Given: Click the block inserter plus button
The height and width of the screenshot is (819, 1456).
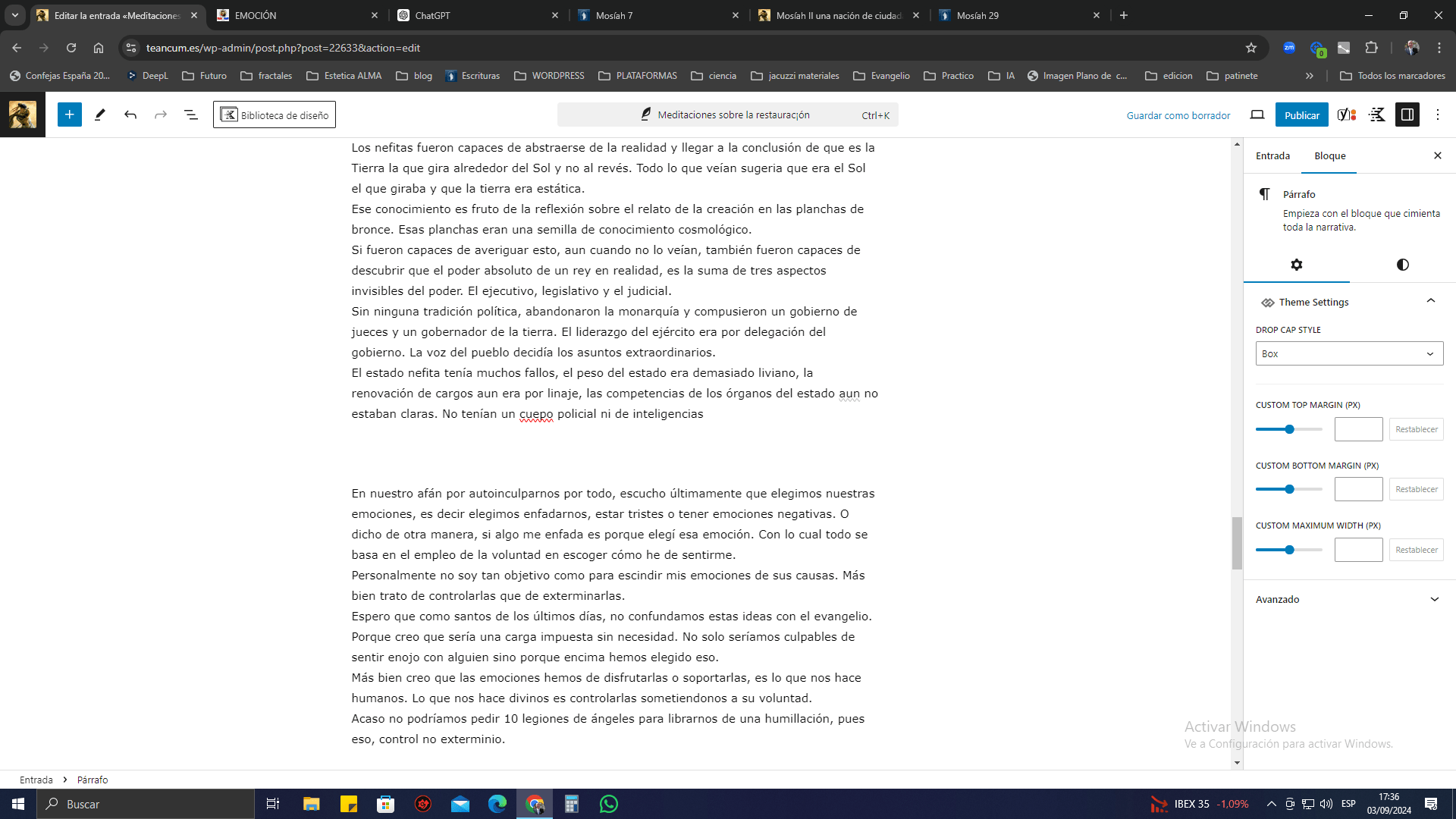Looking at the screenshot, I should tap(69, 115).
